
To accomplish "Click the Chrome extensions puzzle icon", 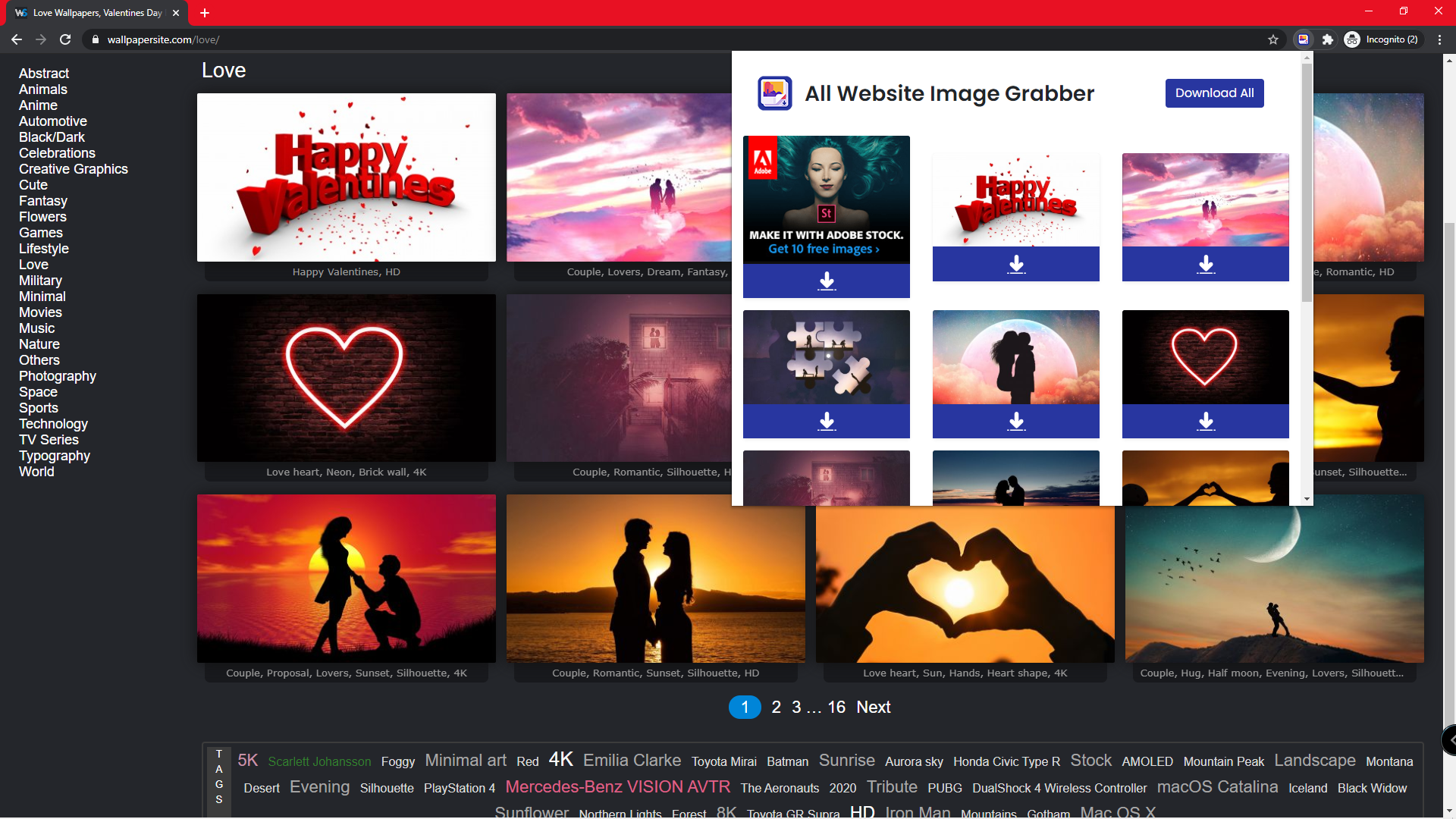I will pos(1328,39).
